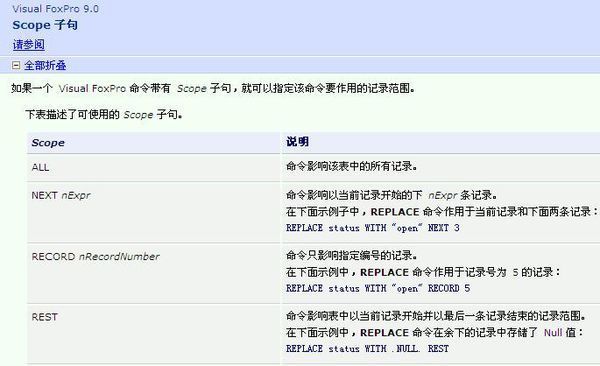This screenshot has width=600, height=366.
Task: Click the 下表描述了可使用的 Scope 子句 sentence
Action: pos(104,114)
